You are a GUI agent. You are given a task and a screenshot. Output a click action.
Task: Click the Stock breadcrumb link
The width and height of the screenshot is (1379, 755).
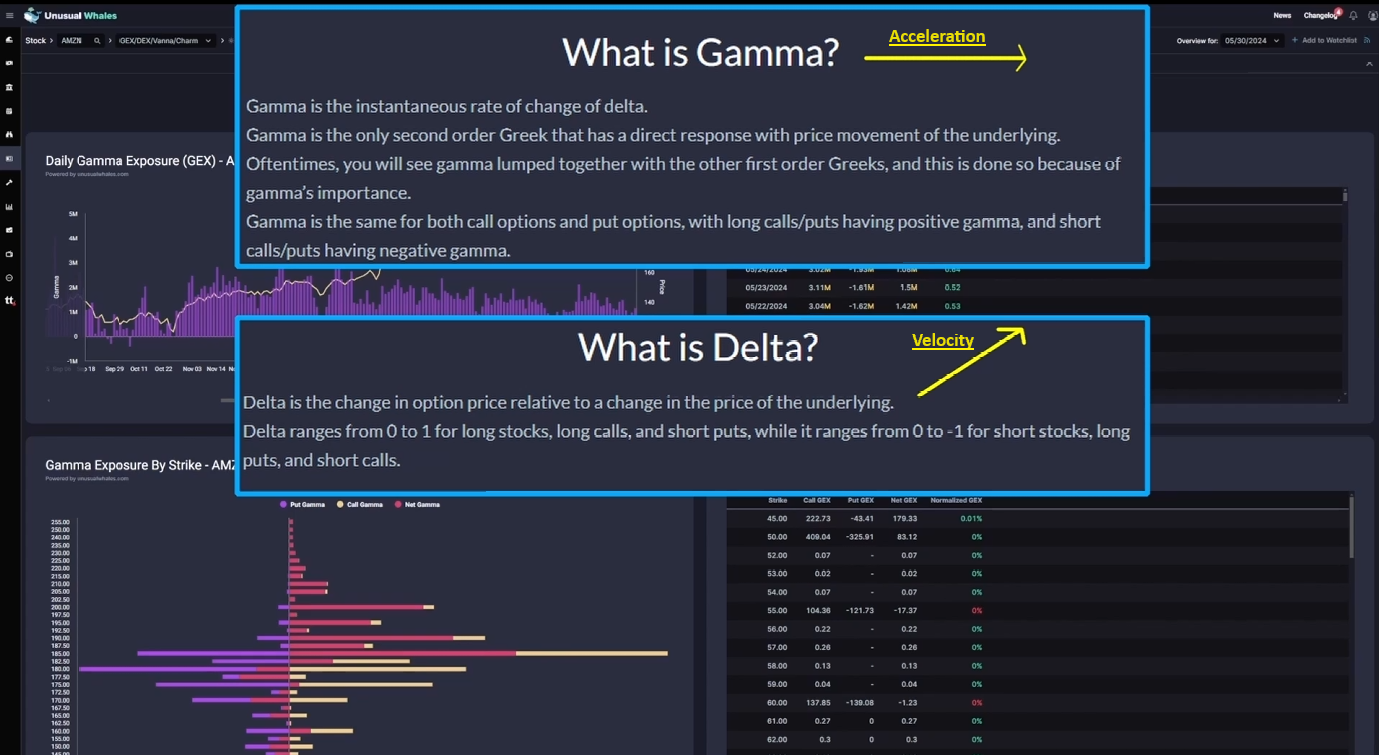[x=34, y=40]
